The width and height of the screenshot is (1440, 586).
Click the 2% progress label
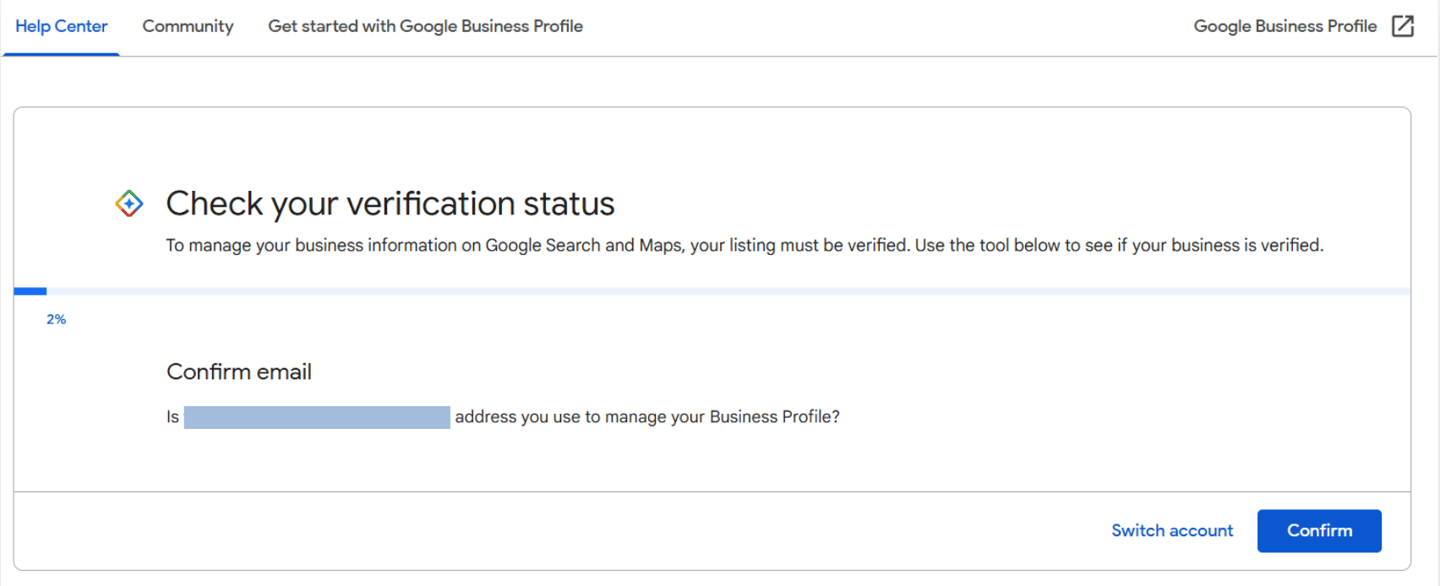pos(56,320)
